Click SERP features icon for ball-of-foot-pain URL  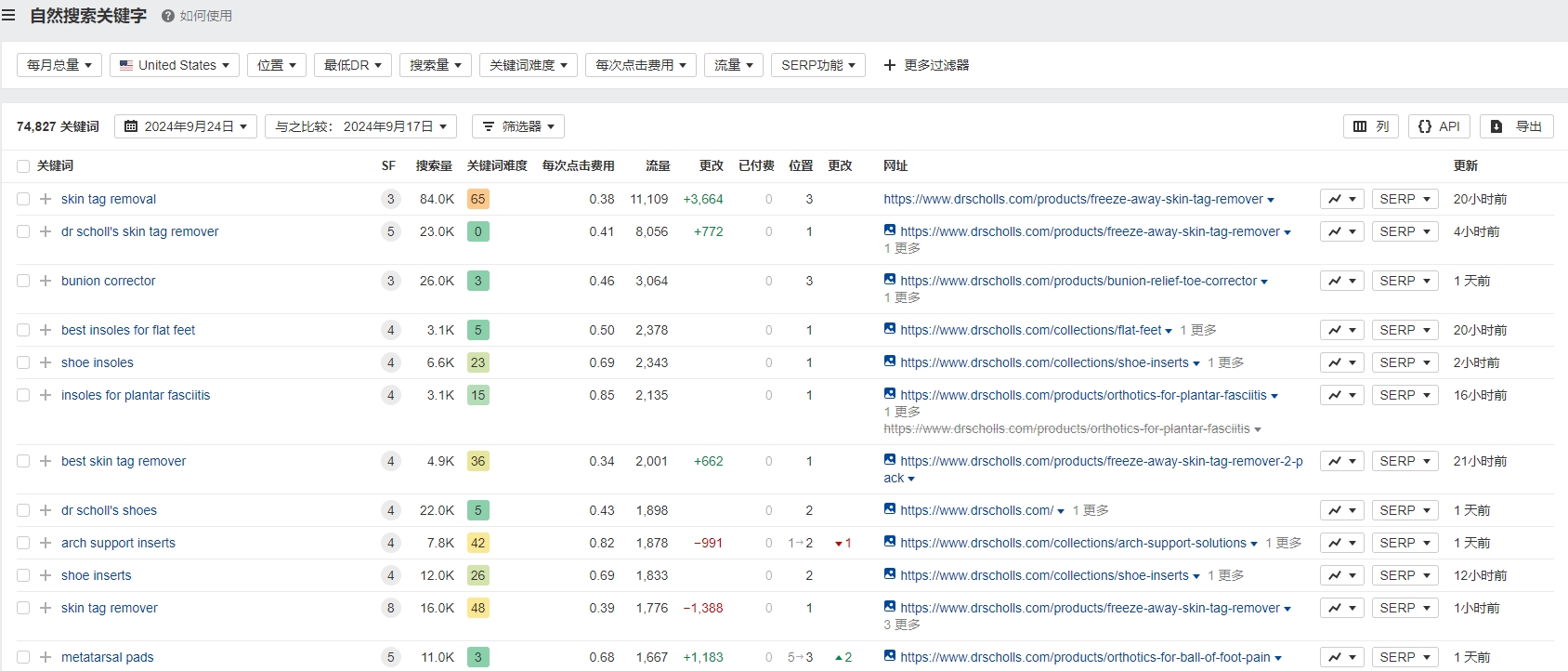pos(890,655)
